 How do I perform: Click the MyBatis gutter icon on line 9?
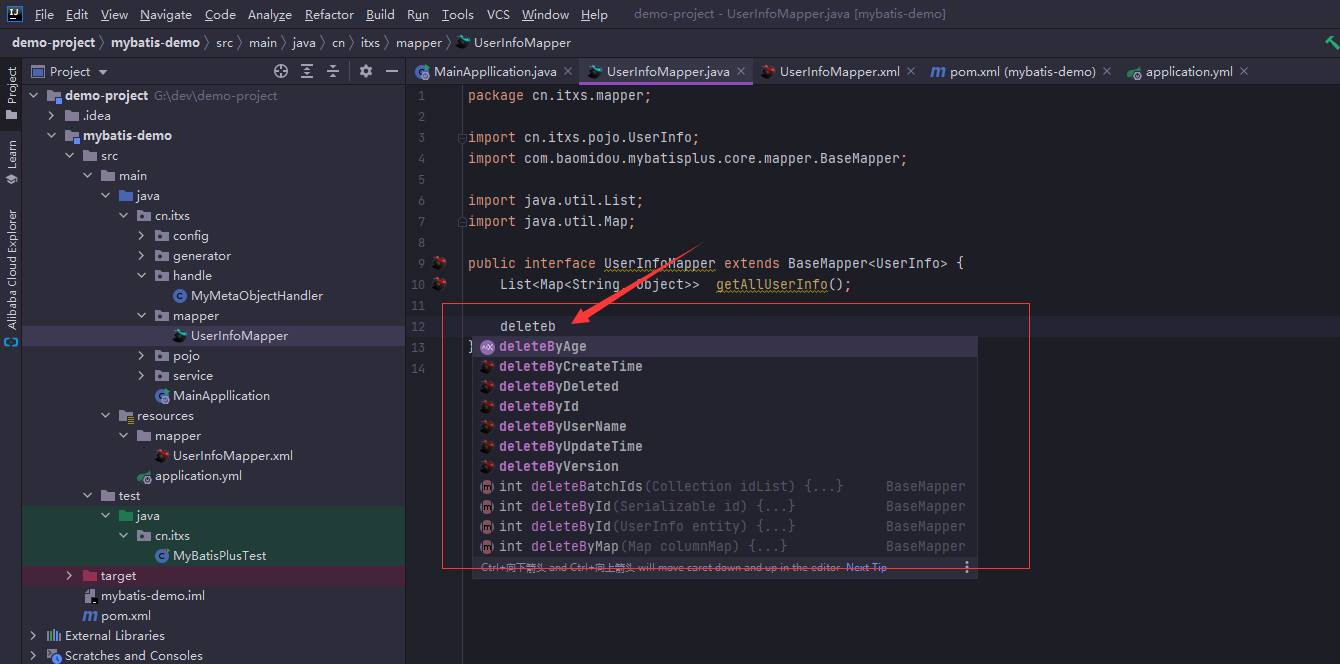pos(439,263)
